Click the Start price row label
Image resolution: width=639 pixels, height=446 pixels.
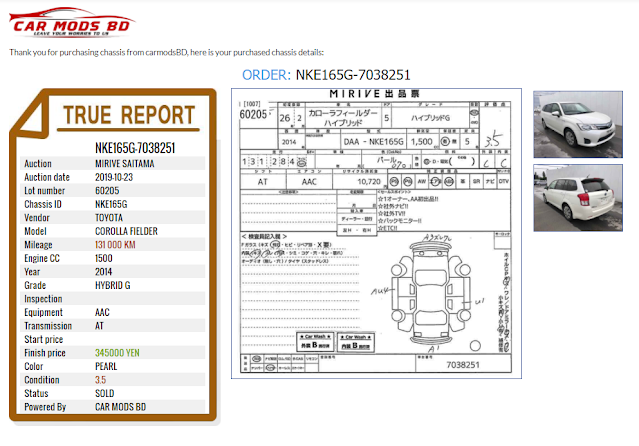click(x=44, y=339)
